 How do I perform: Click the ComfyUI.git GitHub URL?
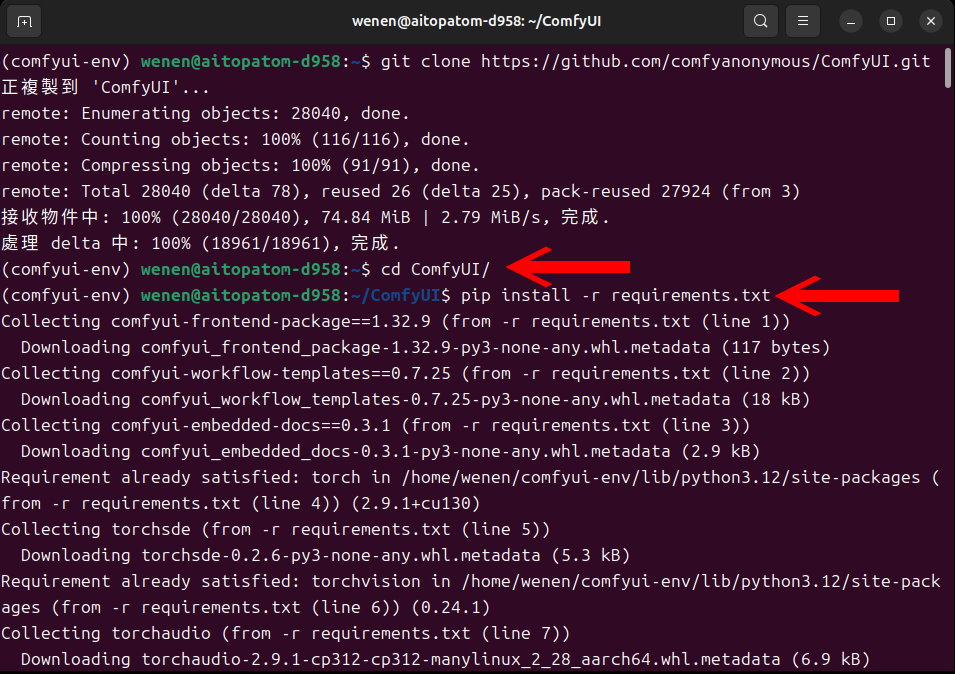(705, 62)
